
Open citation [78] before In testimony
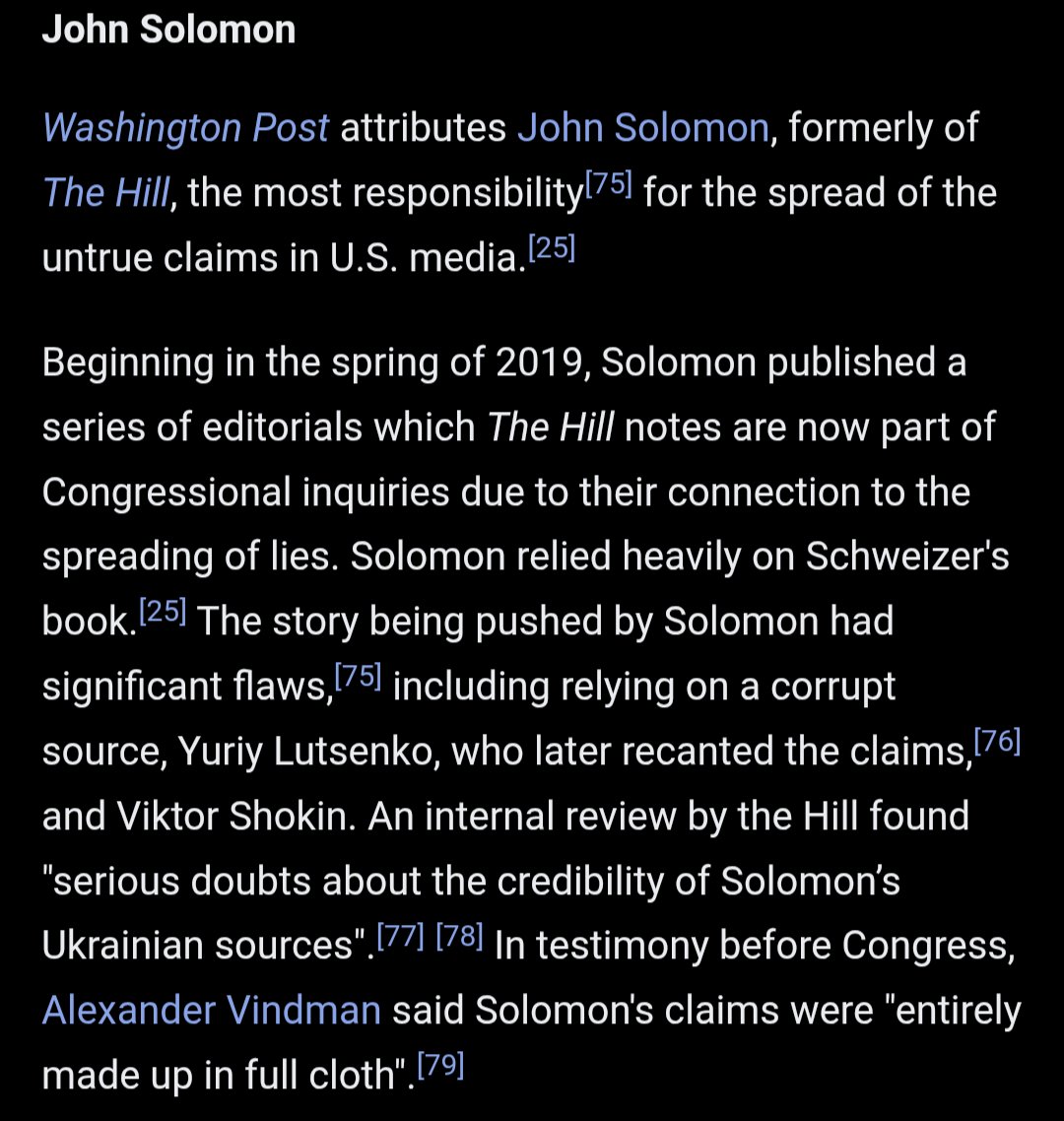click(459, 935)
